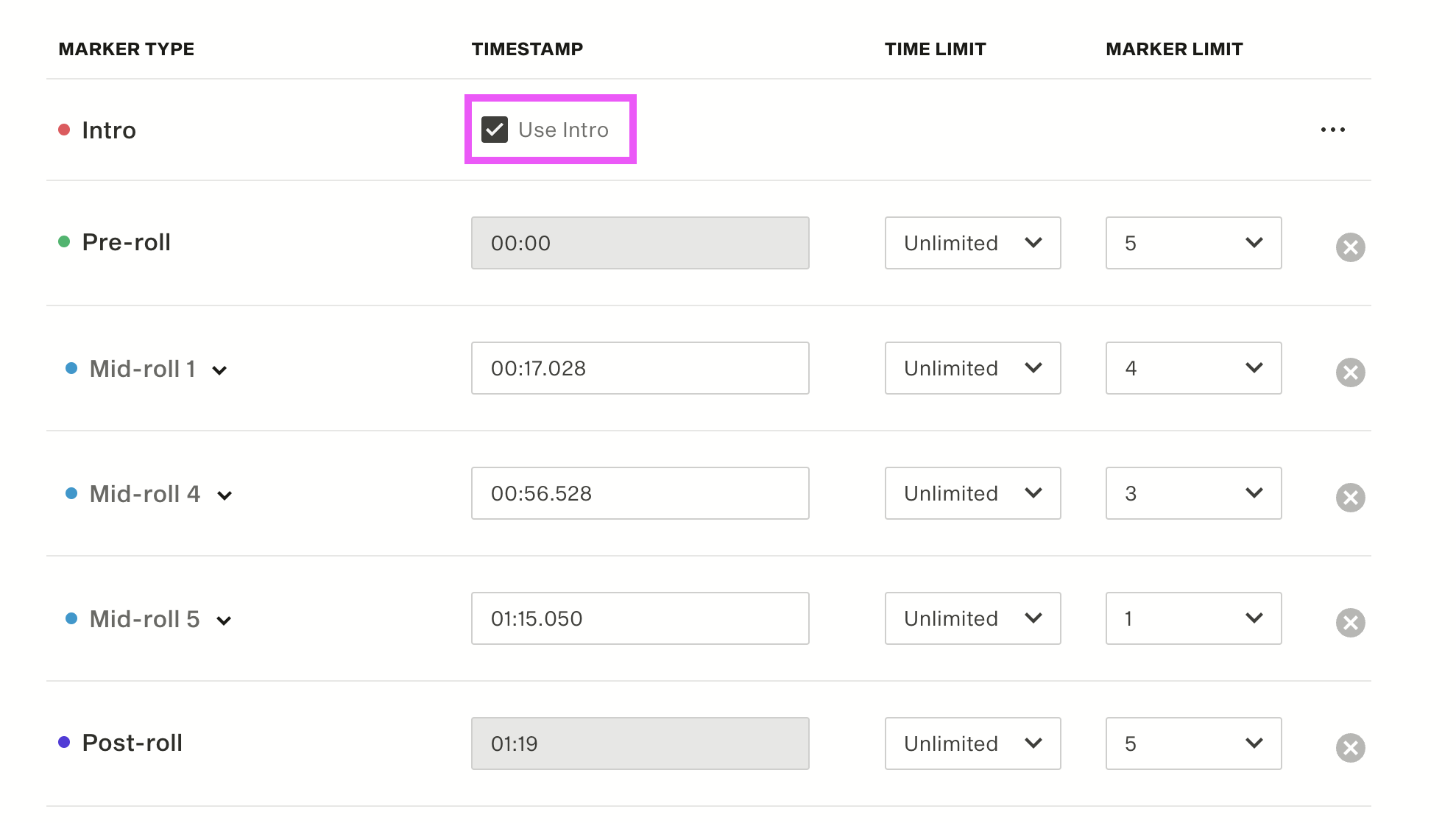Delete the Mid-roll 1 marker
Viewport: 1456px width, 823px height.
pos(1350,372)
